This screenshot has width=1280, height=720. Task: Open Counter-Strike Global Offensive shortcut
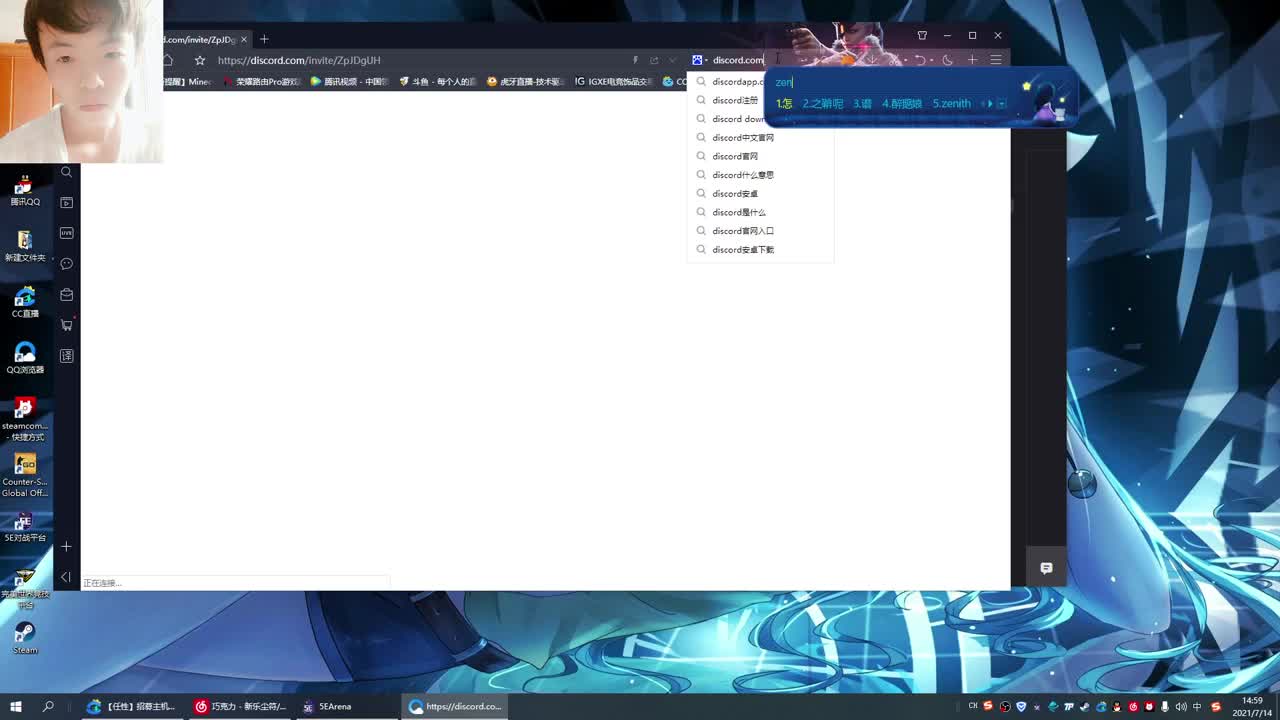pyautogui.click(x=25, y=476)
